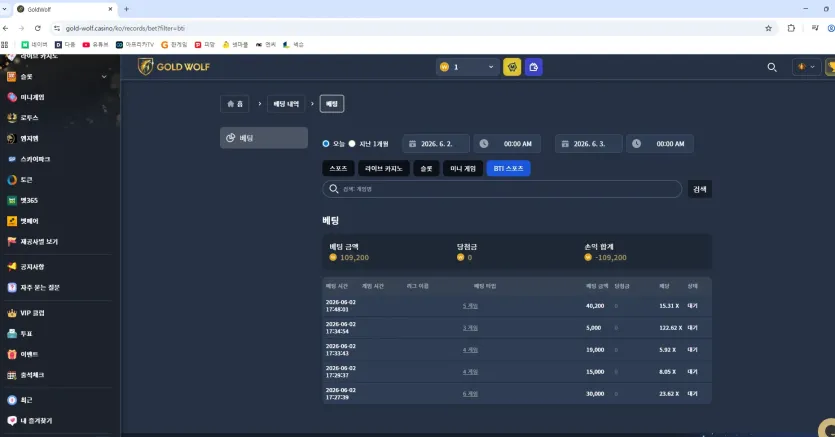Open 미니게임 in the sidebar
835x437 pixels.
pos(32,97)
